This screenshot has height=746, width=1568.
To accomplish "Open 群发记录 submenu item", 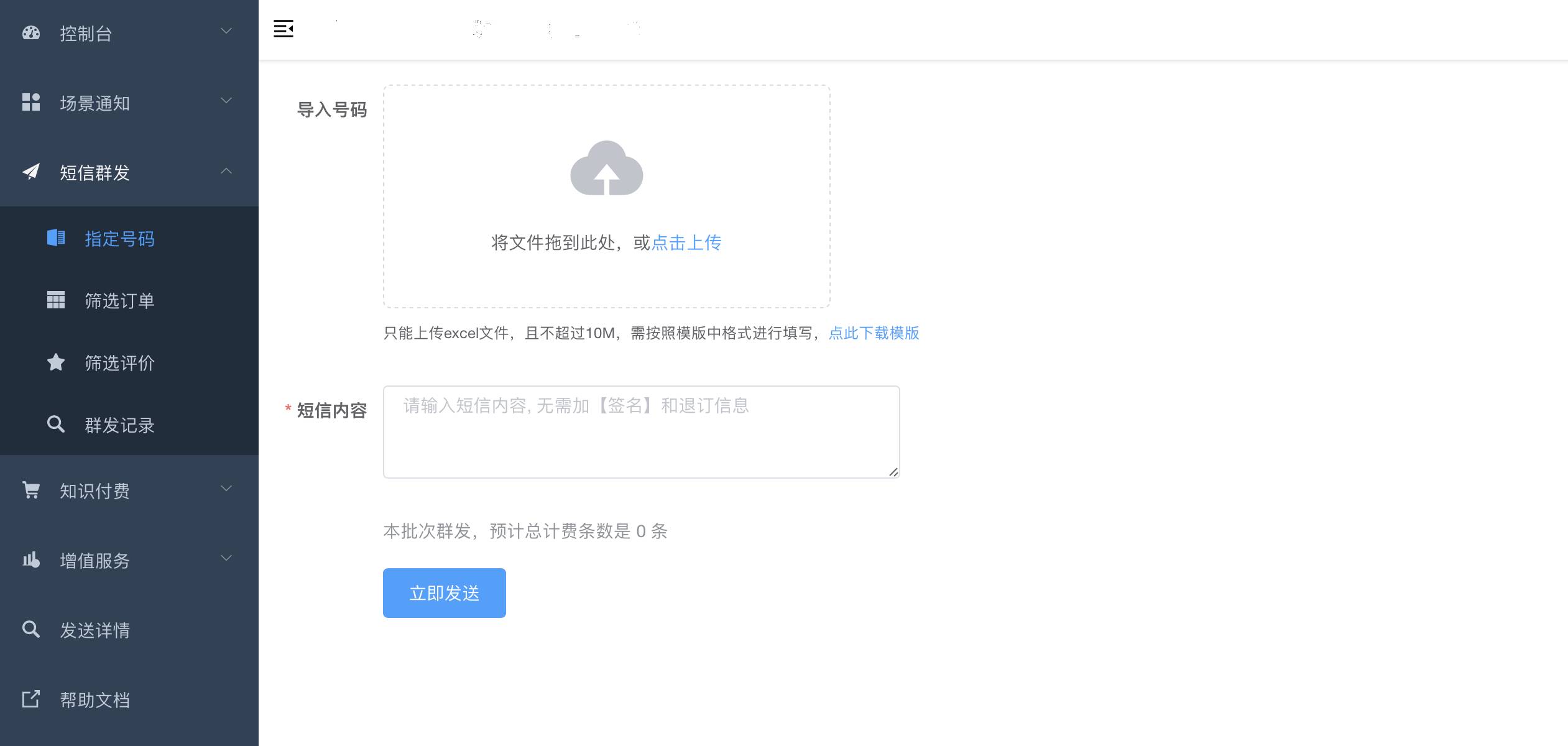I will 129,424.
